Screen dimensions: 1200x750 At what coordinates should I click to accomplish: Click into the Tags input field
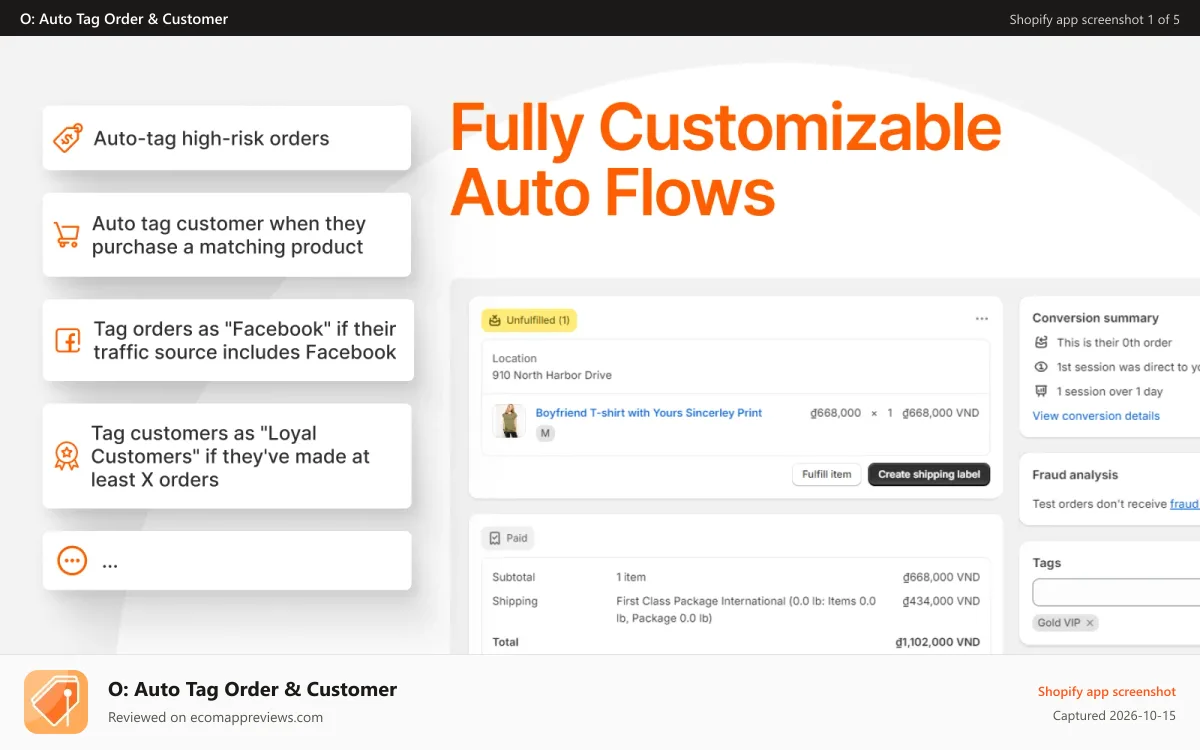[1116, 592]
